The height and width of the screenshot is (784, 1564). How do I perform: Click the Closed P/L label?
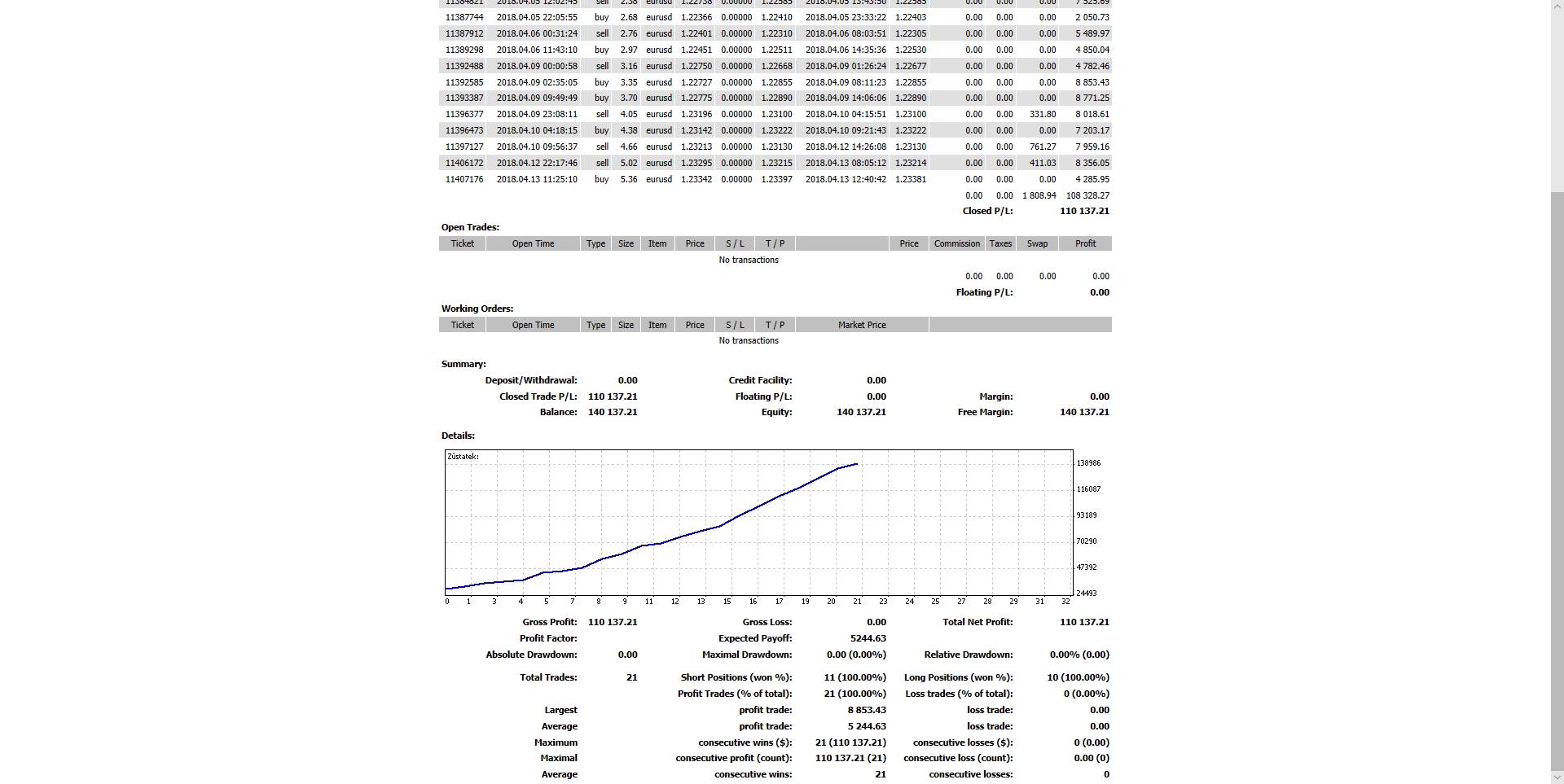pyautogui.click(x=987, y=211)
